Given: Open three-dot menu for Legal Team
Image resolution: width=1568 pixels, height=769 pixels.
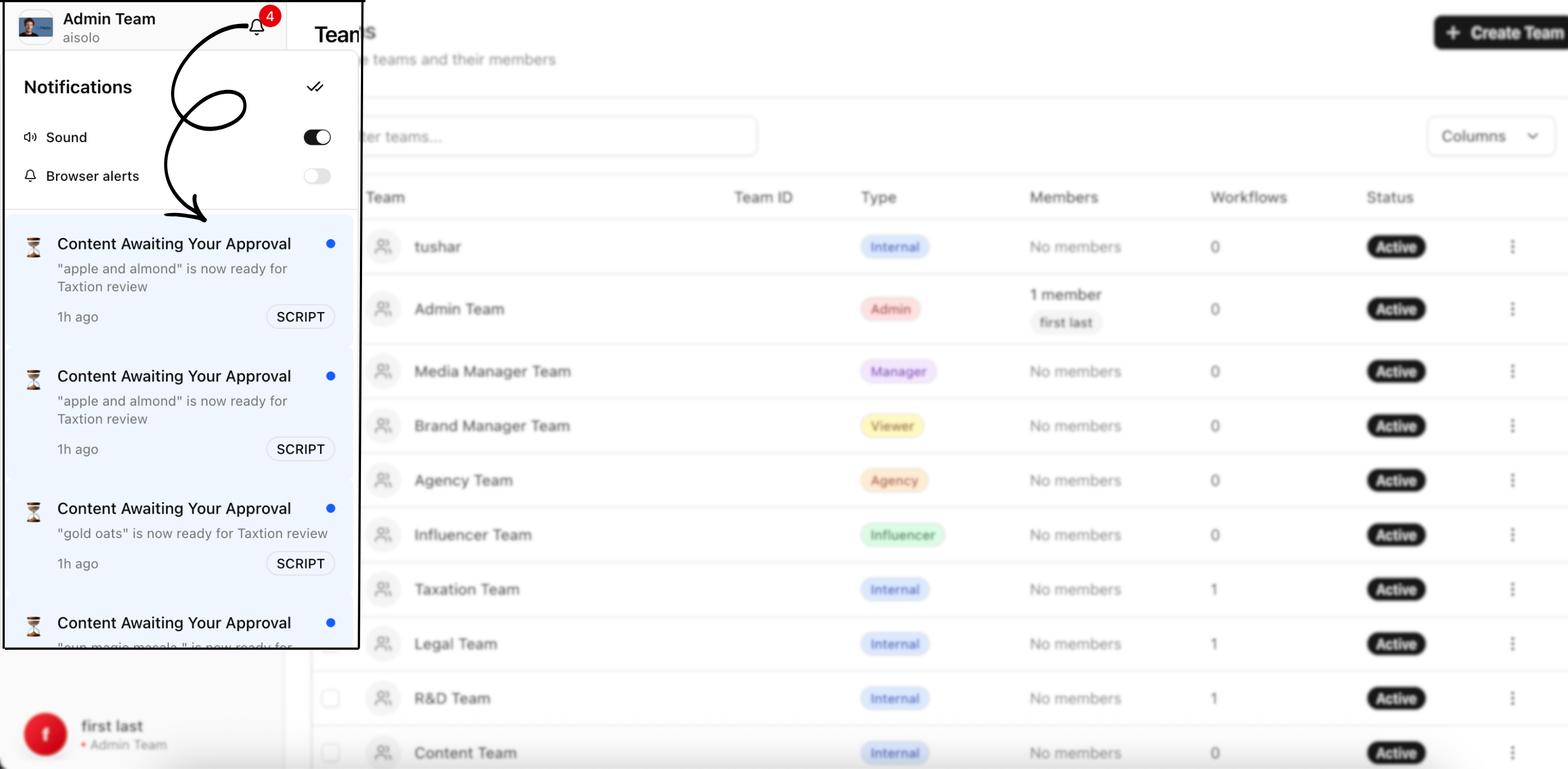Looking at the screenshot, I should 1512,644.
